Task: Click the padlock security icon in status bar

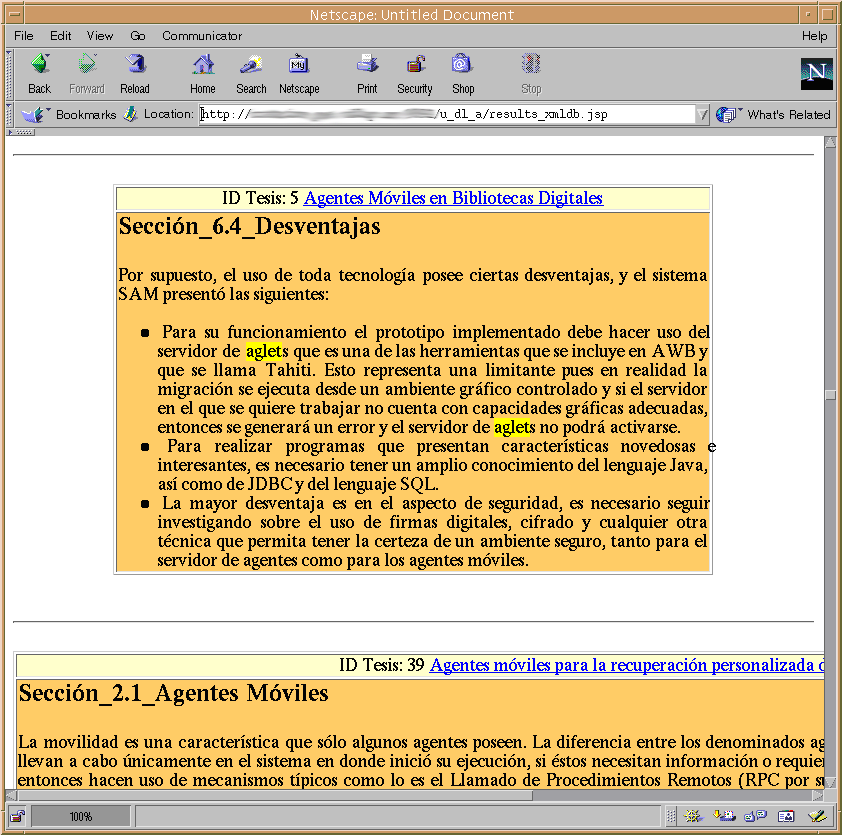Action: (18, 816)
